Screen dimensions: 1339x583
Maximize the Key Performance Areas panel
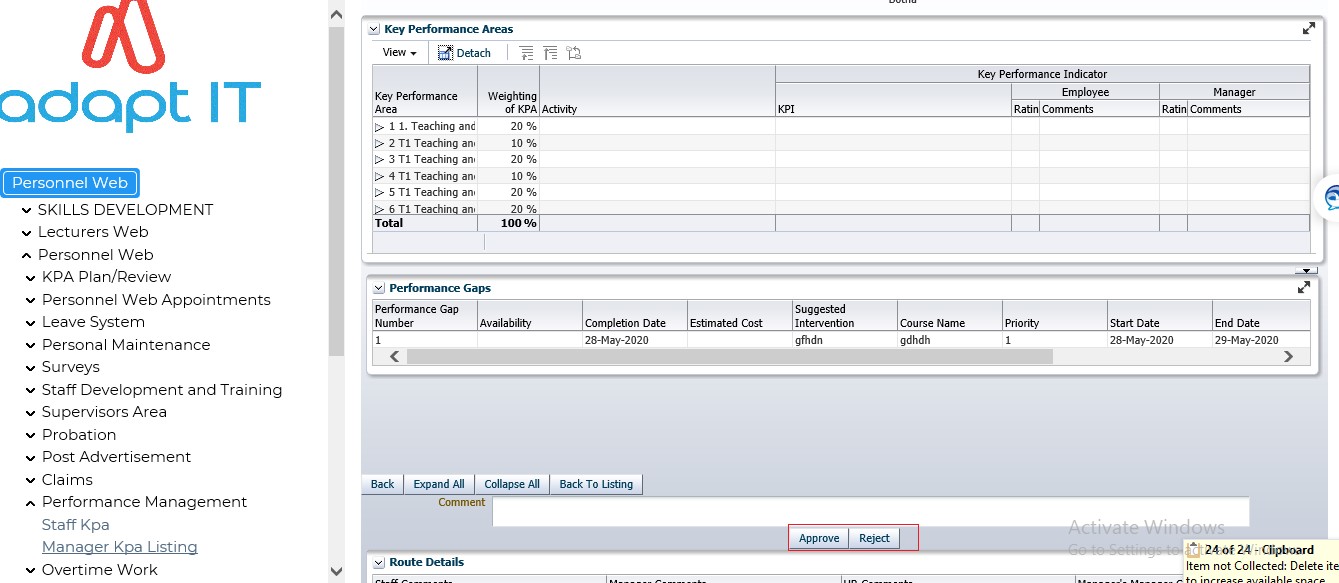(1308, 29)
